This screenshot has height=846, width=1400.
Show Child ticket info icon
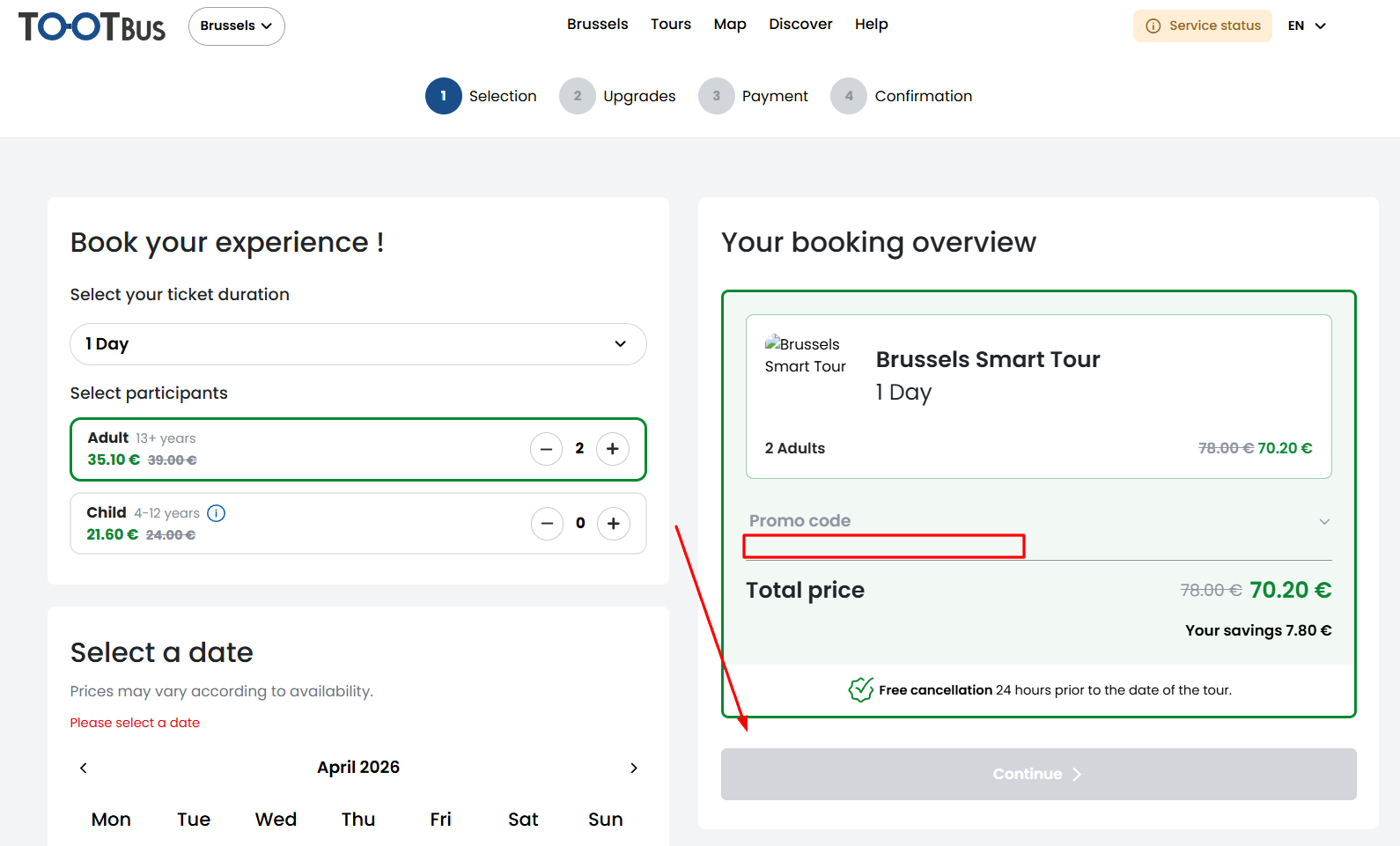(216, 513)
